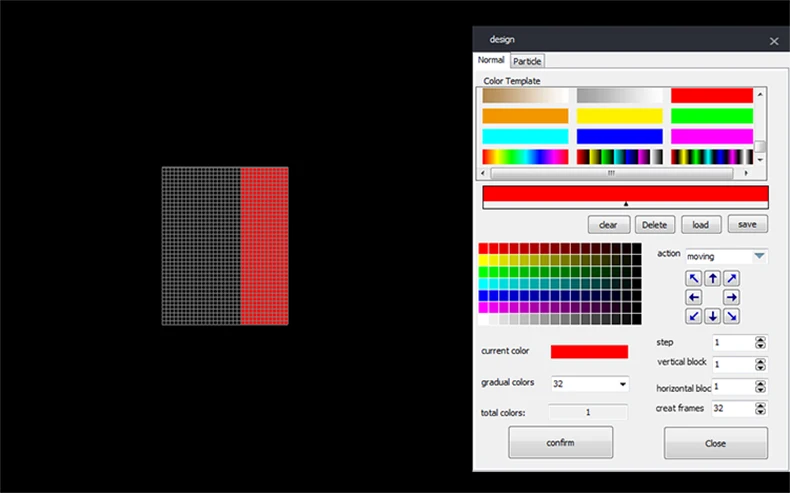Click the gray region of the LED grid
Viewport: 790px width, 493px height.
(x=201, y=246)
